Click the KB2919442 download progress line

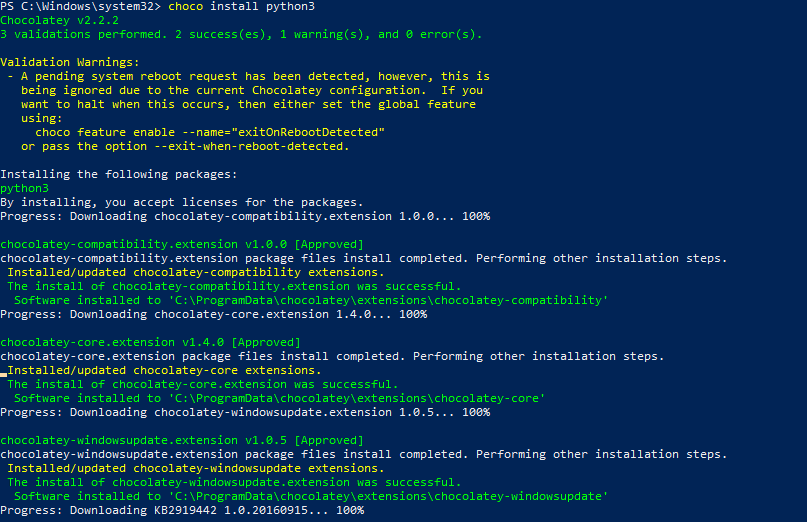pos(182,511)
